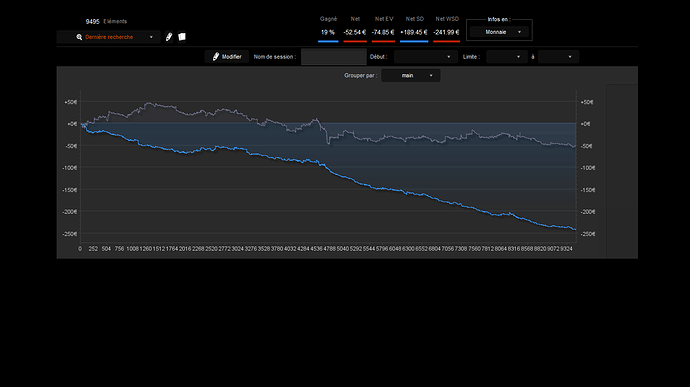This screenshot has height=387, width=690.
Task: Open the Dernière recherche dropdown
Action: (x=109, y=37)
